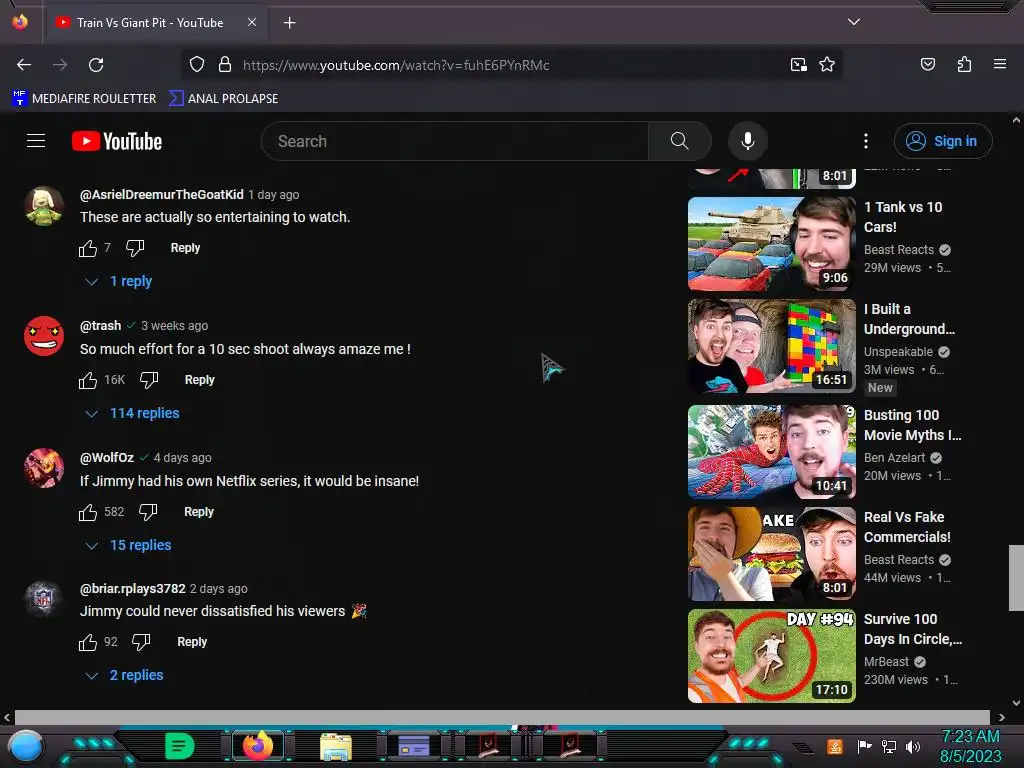Expand the 2 replies thread

point(125,675)
